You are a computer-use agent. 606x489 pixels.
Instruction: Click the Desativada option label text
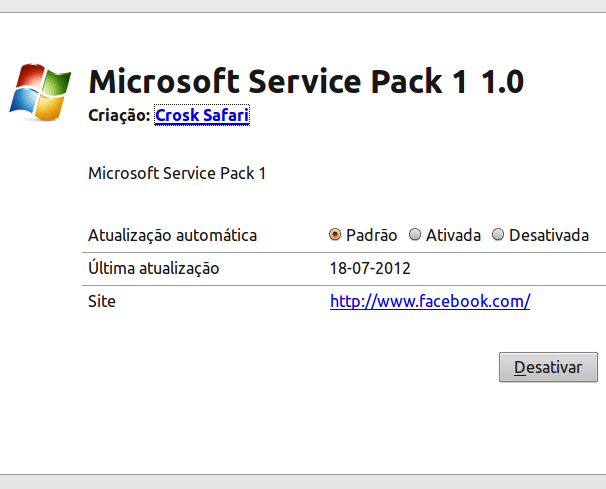tap(549, 236)
